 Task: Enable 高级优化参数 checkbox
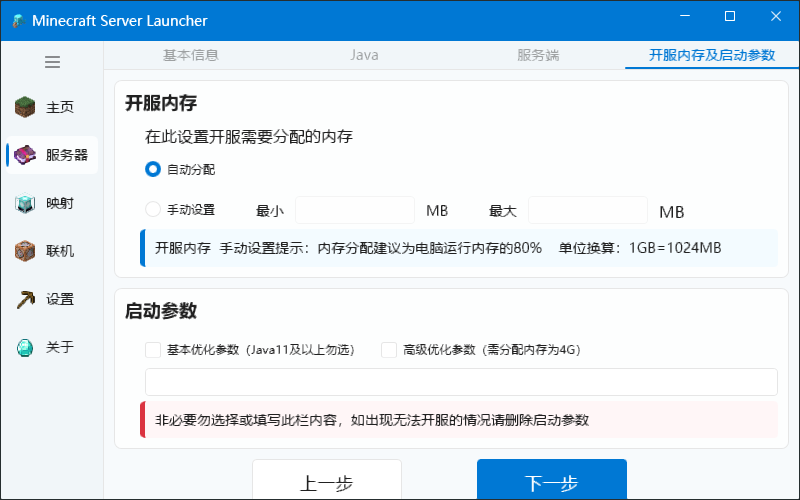pos(389,350)
